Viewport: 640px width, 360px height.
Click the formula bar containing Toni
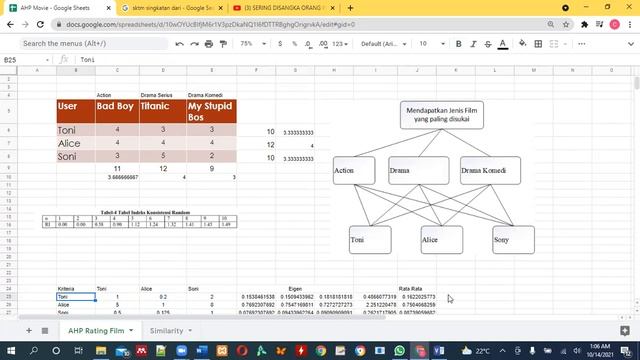355,60
